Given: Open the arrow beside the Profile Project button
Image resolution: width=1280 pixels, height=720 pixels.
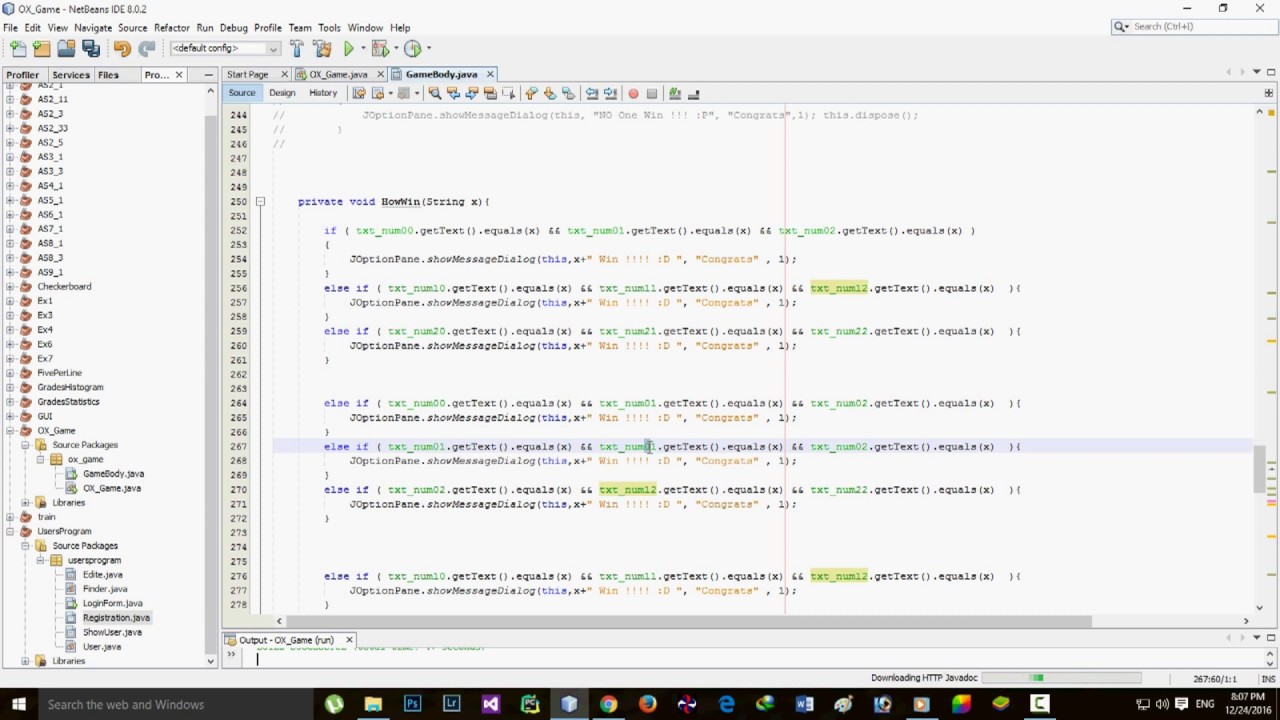Looking at the screenshot, I should (428, 48).
